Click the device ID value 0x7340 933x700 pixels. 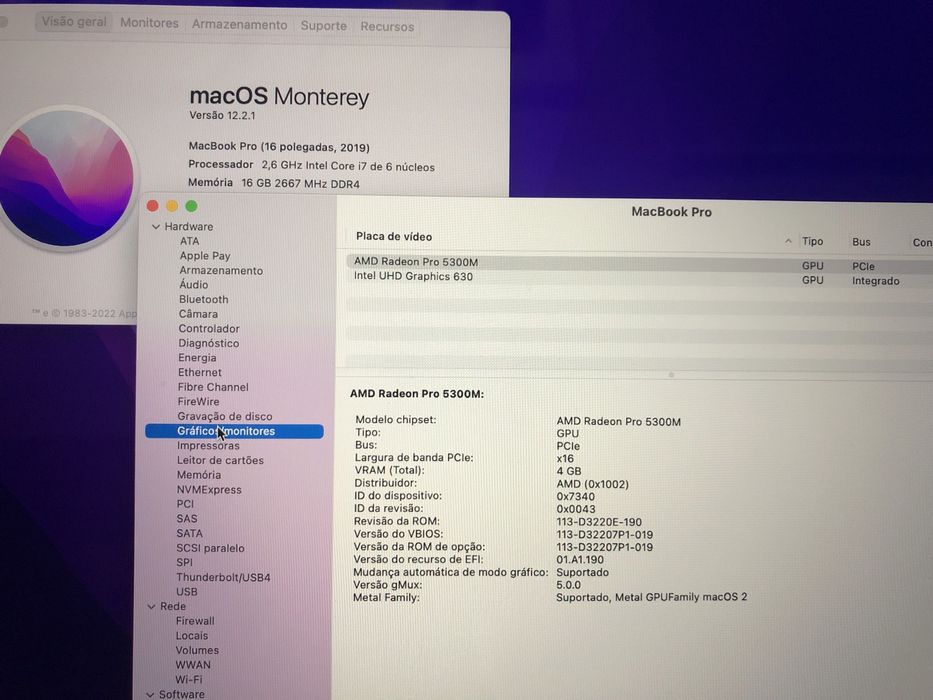tap(575, 496)
